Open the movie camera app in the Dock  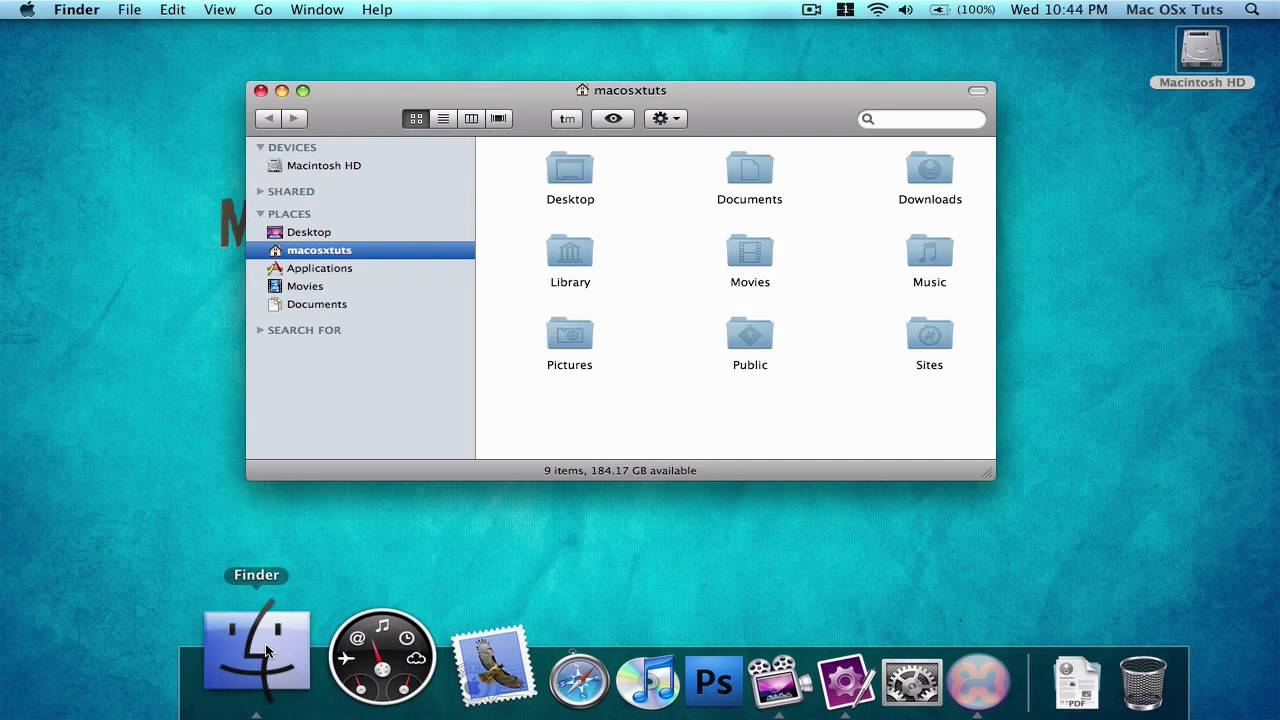pyautogui.click(x=780, y=682)
